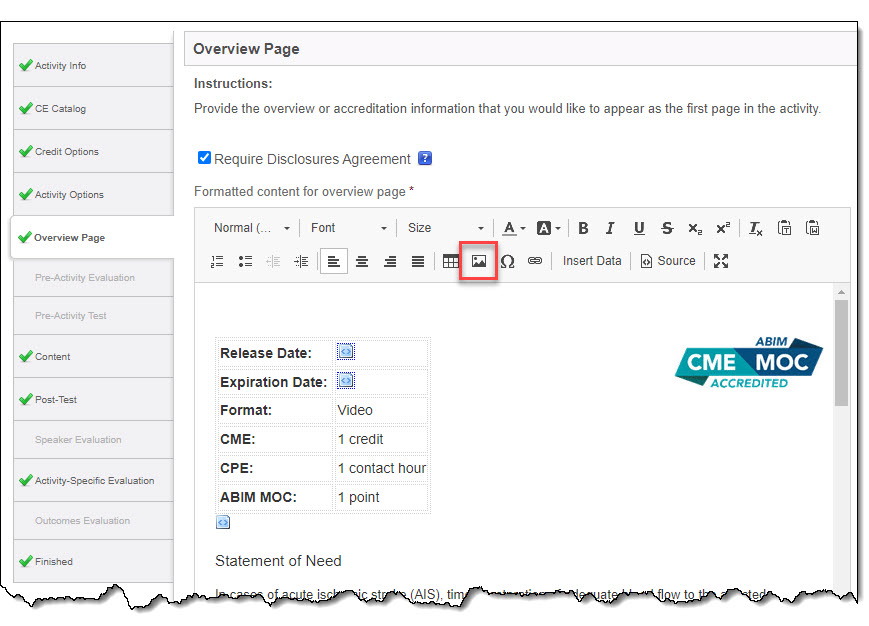Apply superscript formatting
The image size is (869, 626).
click(723, 228)
